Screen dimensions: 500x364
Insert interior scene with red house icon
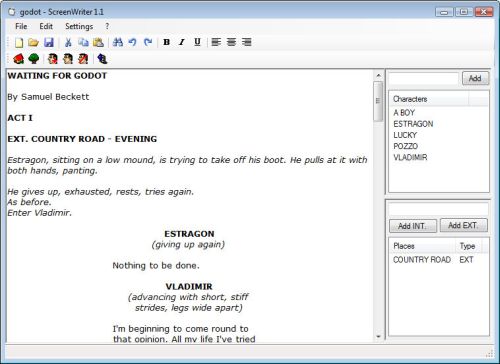[19, 59]
